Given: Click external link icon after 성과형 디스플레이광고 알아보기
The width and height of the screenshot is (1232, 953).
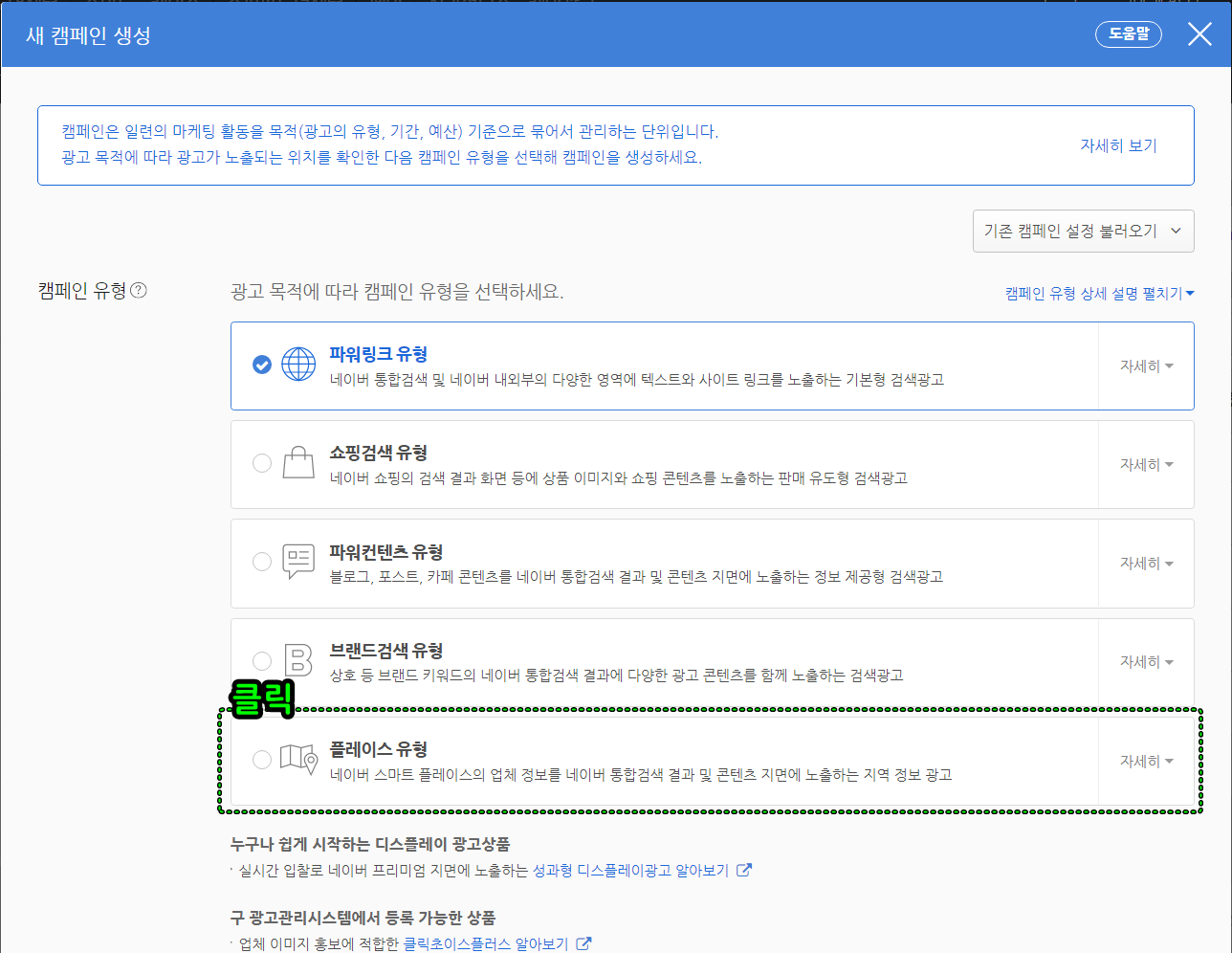Looking at the screenshot, I should coord(744,870).
